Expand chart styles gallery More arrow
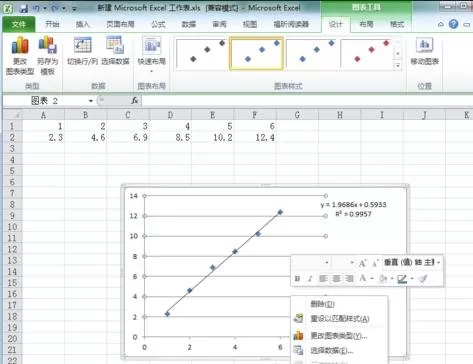Screen dimensions: 473x364 click(398, 66)
